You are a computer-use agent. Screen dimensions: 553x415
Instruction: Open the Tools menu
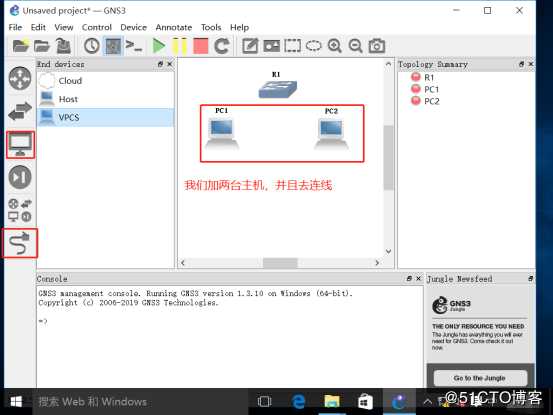pos(211,28)
